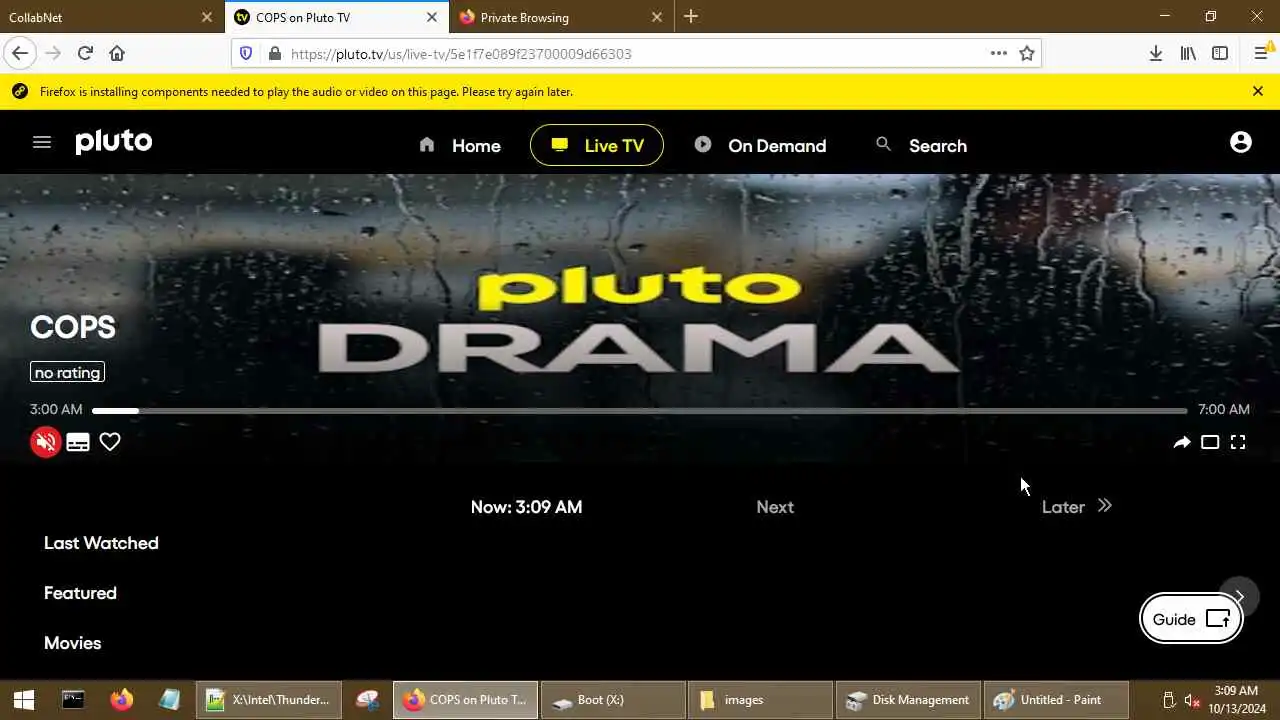Open the On Demand section
The height and width of the screenshot is (720, 1280).
(x=760, y=145)
